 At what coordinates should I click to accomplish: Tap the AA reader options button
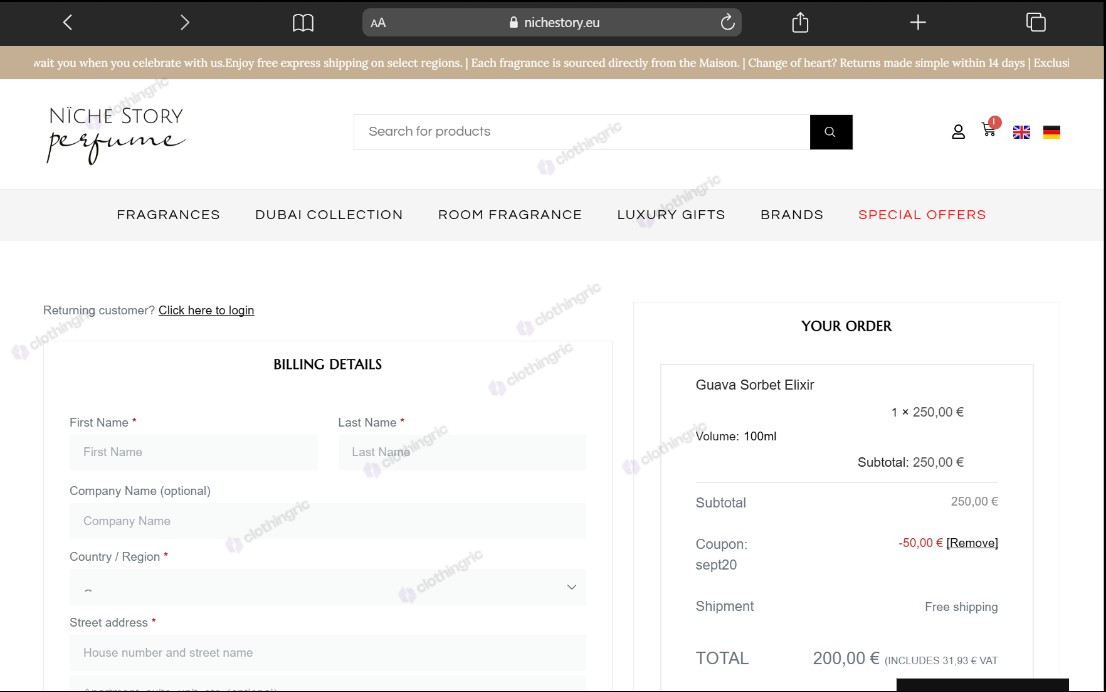pyautogui.click(x=378, y=23)
